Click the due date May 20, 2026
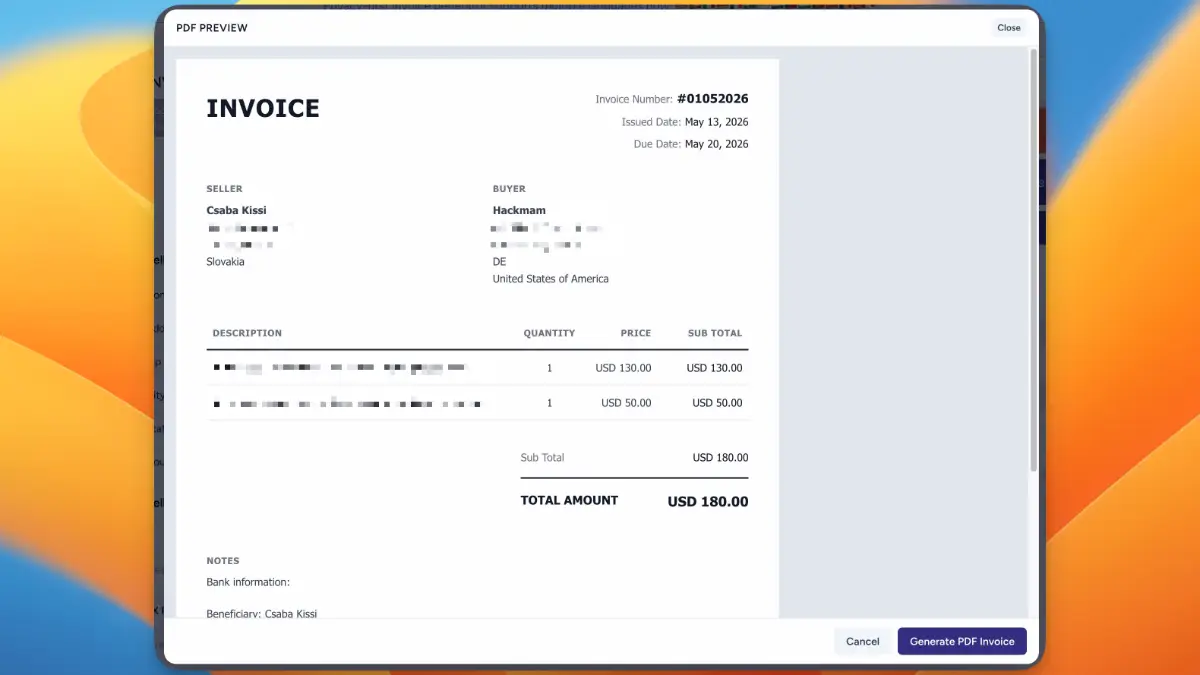This screenshot has width=1200, height=675. pos(716,144)
